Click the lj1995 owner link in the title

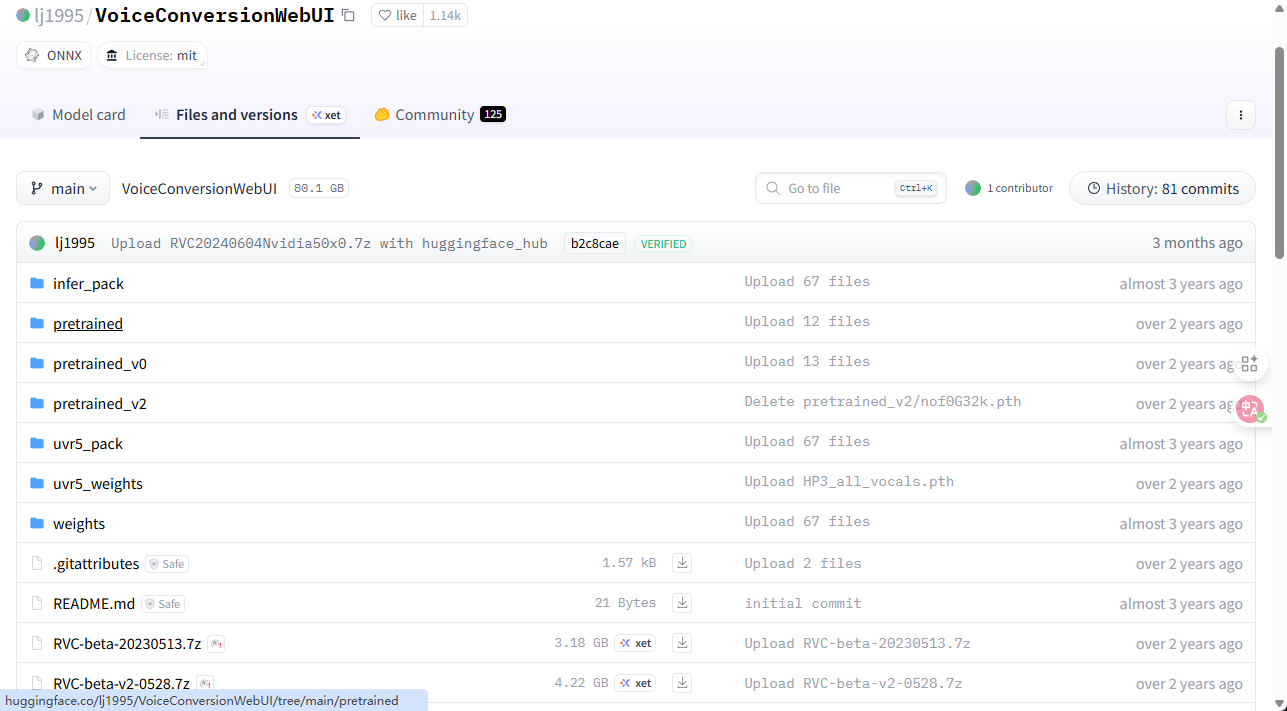(x=58, y=15)
